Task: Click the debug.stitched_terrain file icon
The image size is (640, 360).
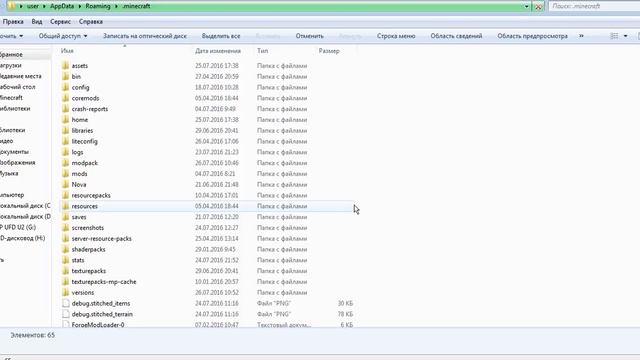Action: point(65,314)
